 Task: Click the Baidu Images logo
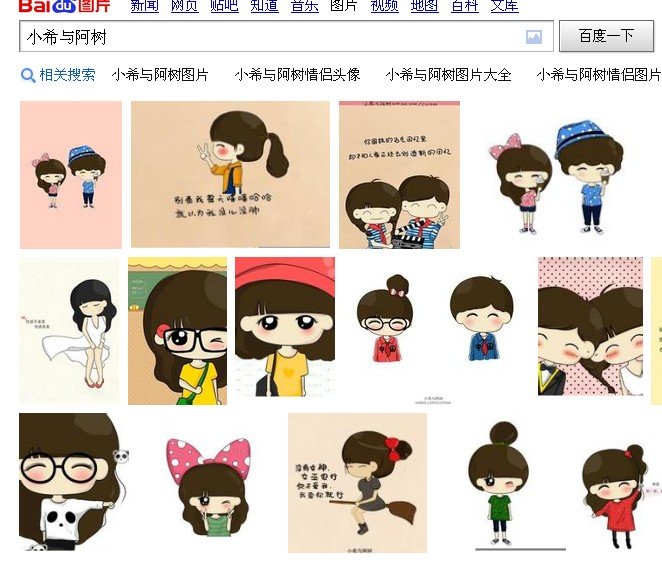pyautogui.click(x=65, y=6)
